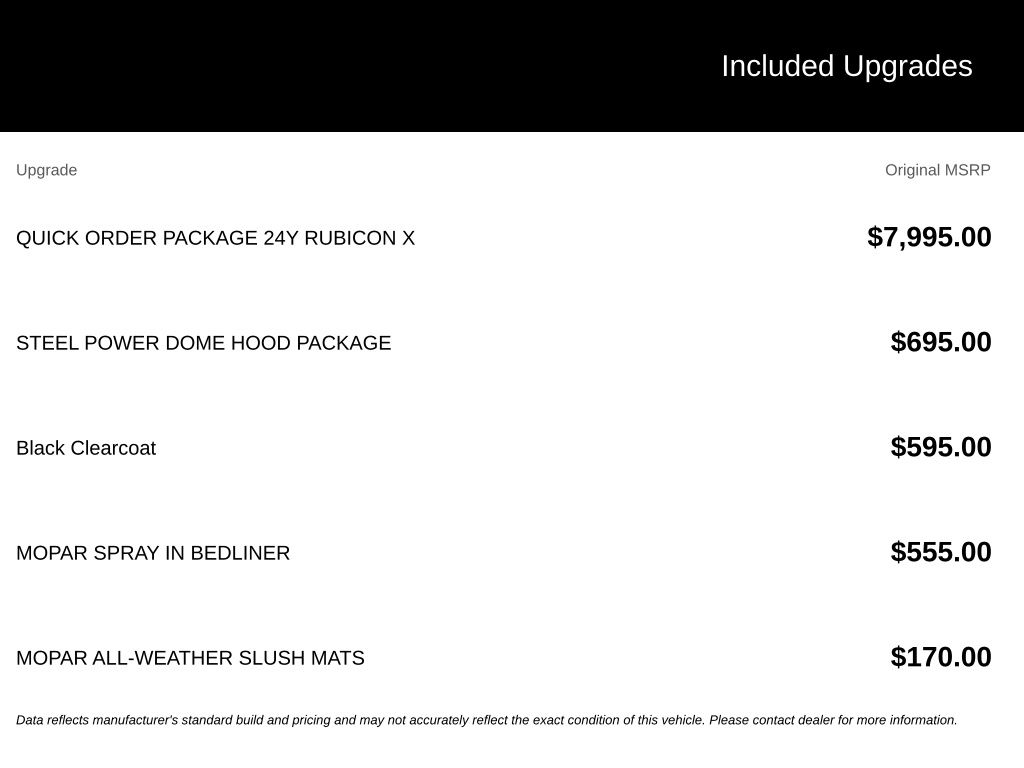1024x768 pixels.
Task: Click 'Please contact dealer for more information'
Action: tap(833, 720)
